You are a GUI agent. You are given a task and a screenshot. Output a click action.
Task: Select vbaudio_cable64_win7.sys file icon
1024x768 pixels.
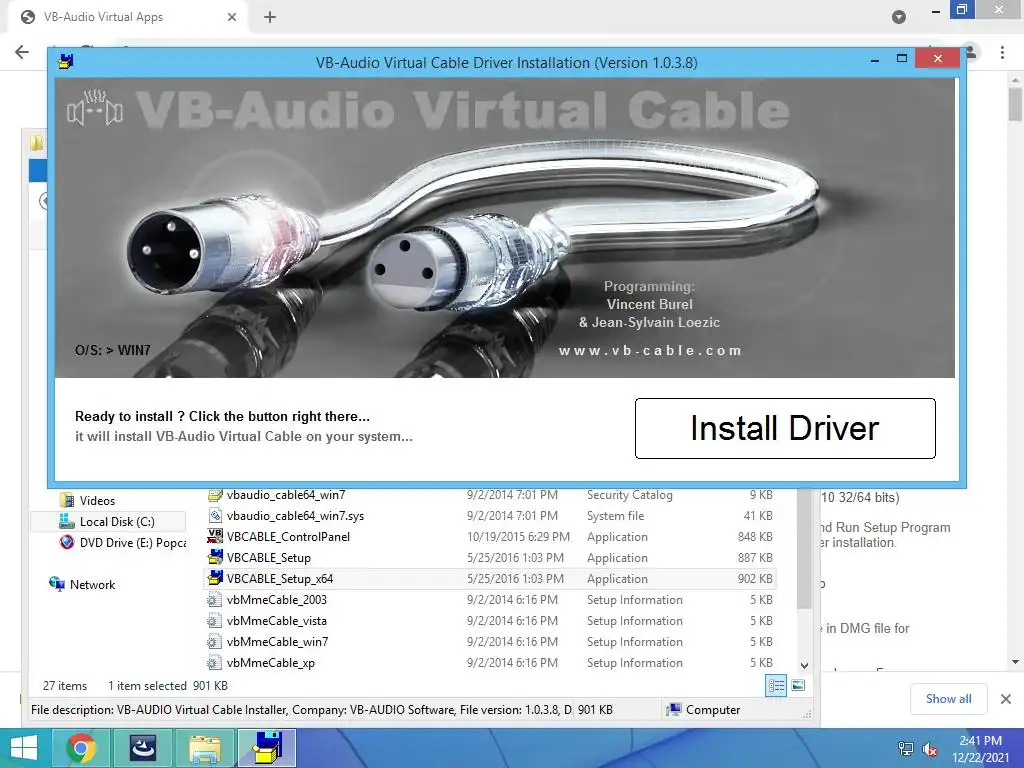pos(215,515)
